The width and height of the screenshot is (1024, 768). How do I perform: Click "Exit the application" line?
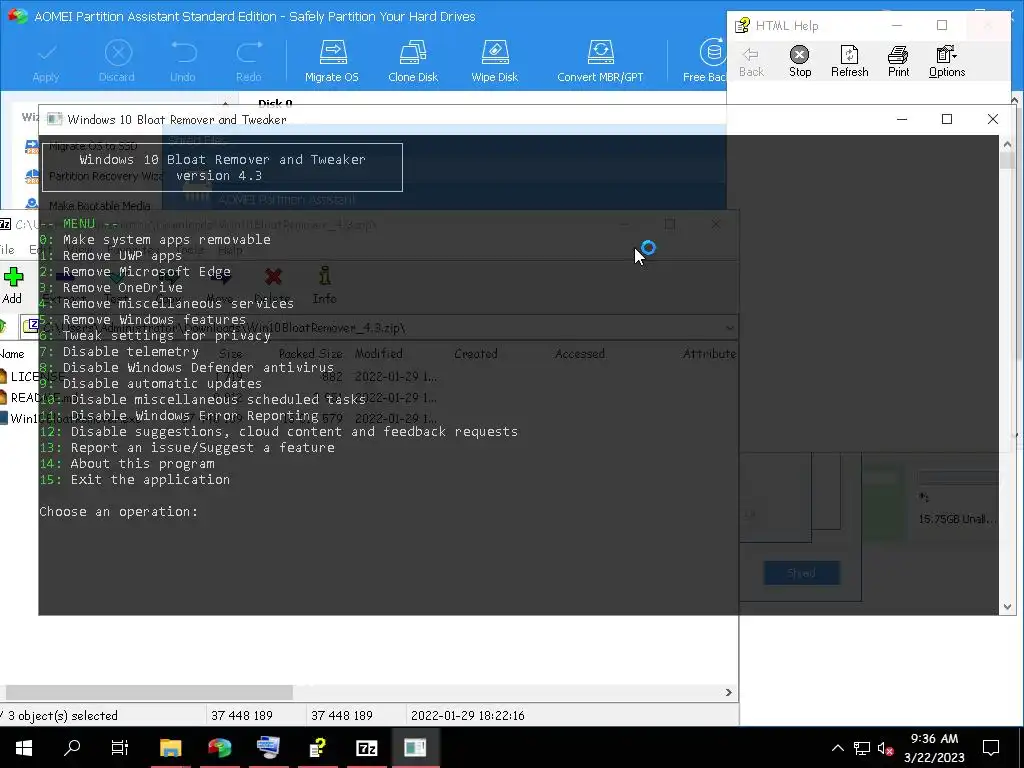(150, 479)
